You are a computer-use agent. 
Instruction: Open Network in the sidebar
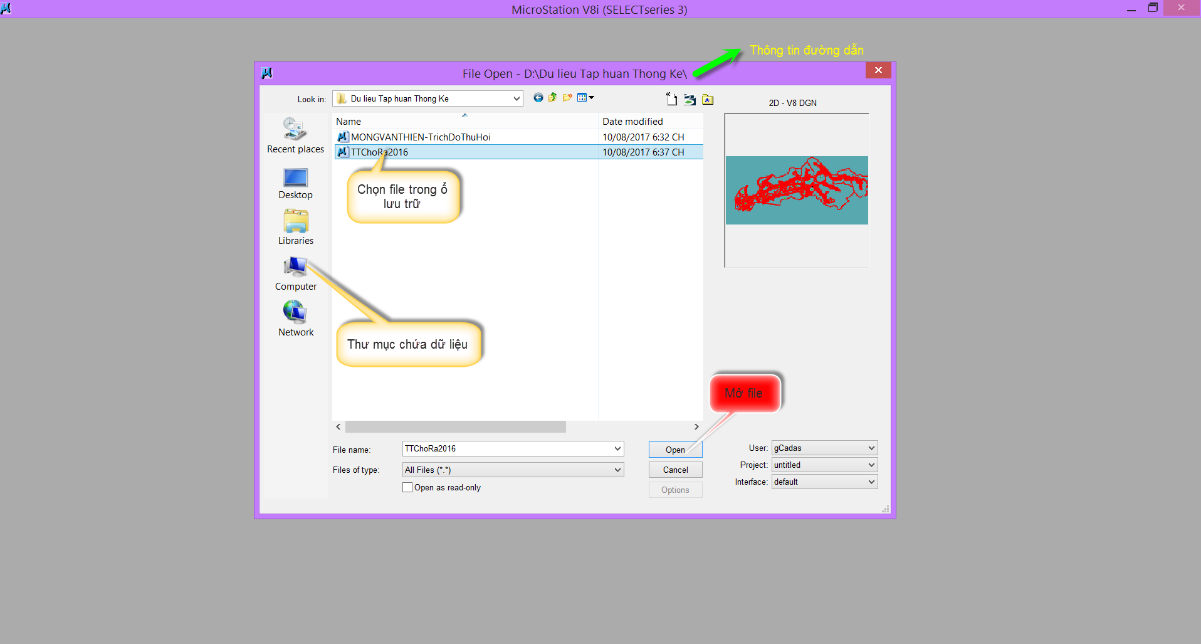coord(295,319)
